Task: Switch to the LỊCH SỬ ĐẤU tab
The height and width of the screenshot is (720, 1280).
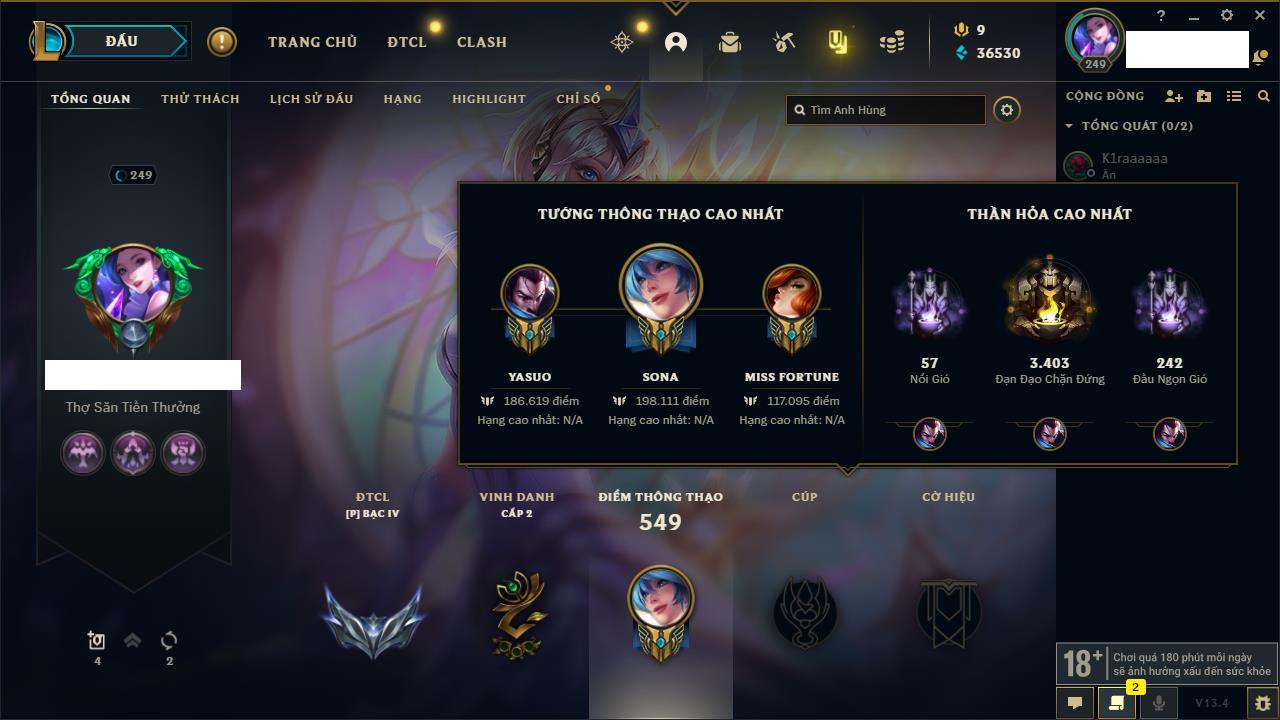Action: 311,99
